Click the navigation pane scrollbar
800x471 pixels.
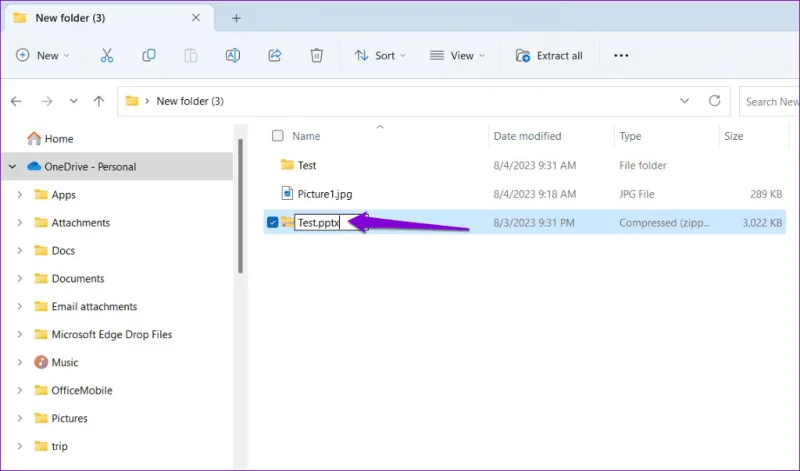pos(240,206)
